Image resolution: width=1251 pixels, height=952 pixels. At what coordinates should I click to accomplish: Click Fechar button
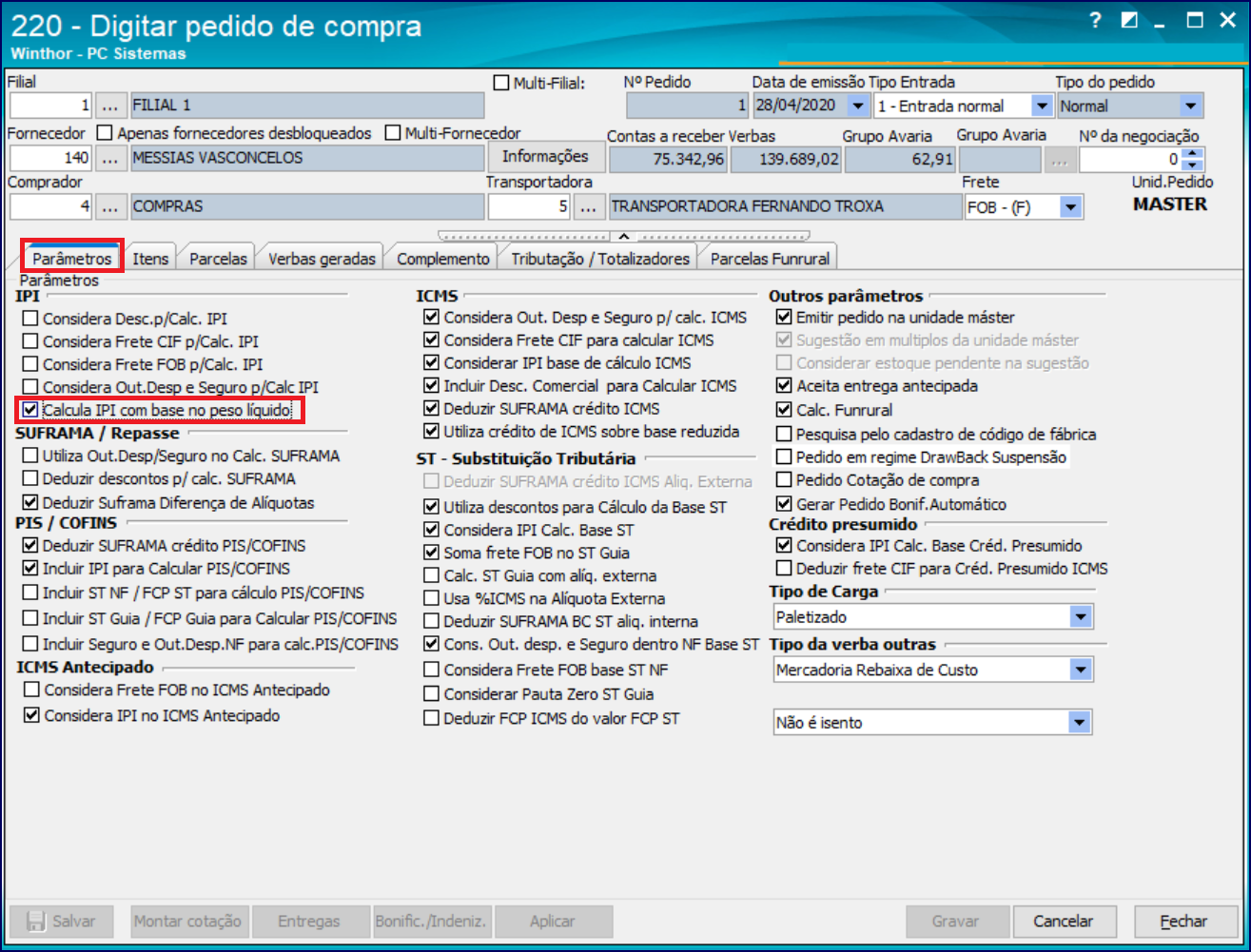tap(1183, 922)
